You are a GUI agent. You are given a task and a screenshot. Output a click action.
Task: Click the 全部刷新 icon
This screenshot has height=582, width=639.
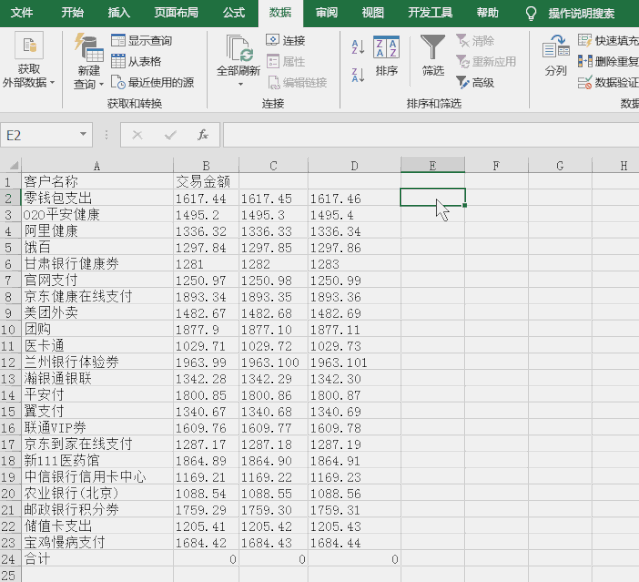click(x=239, y=48)
